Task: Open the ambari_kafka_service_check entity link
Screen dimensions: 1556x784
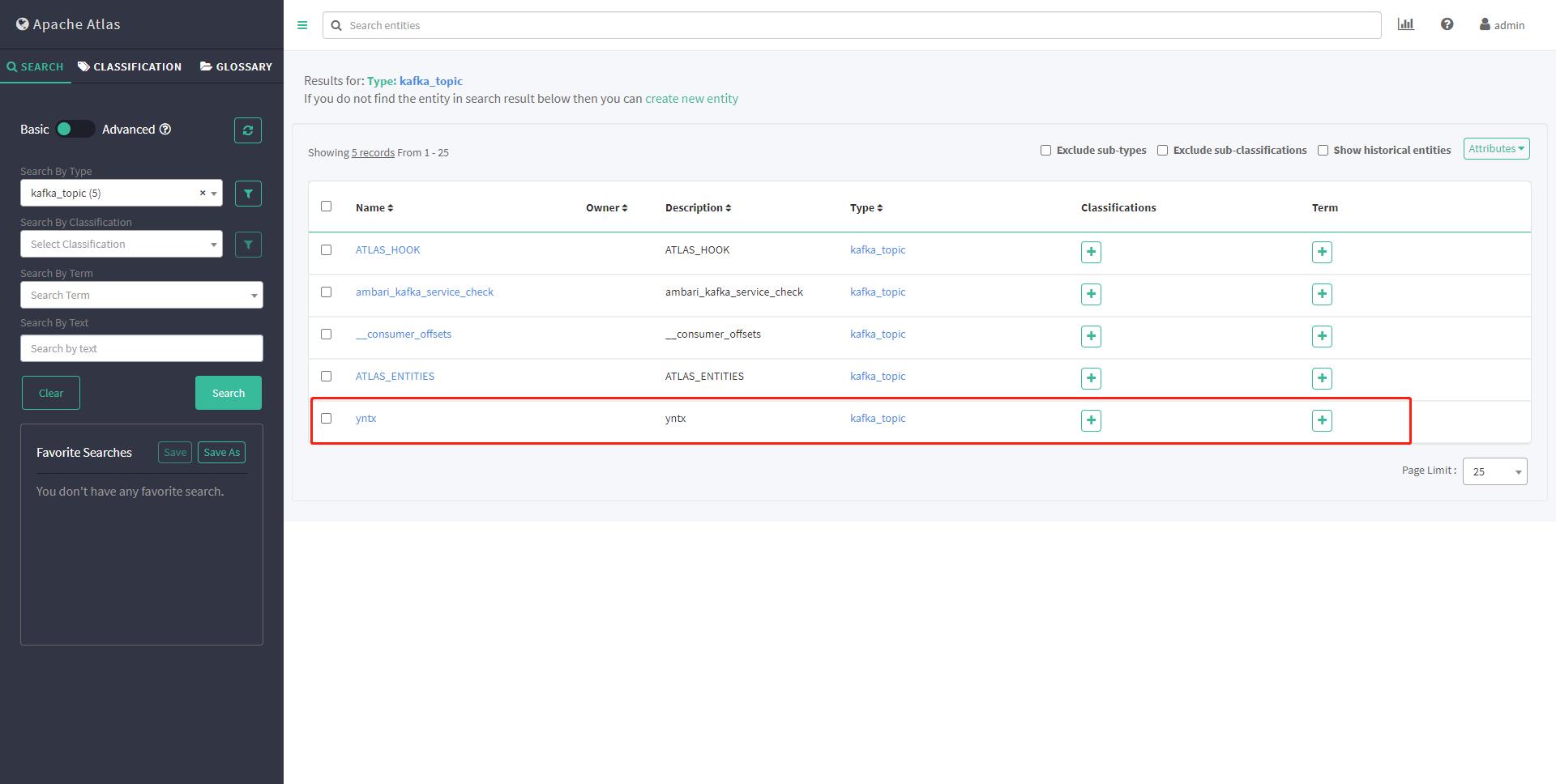Action: pos(425,292)
